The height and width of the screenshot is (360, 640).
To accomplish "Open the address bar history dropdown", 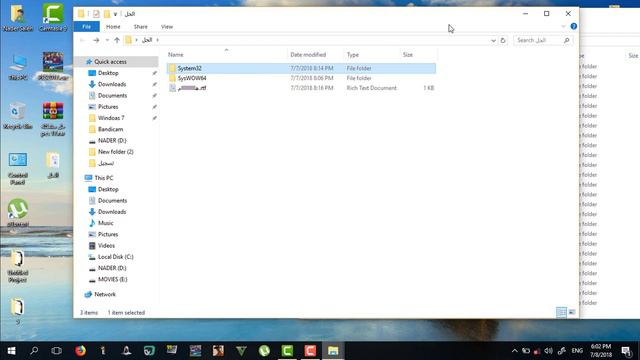I will click(x=493, y=40).
